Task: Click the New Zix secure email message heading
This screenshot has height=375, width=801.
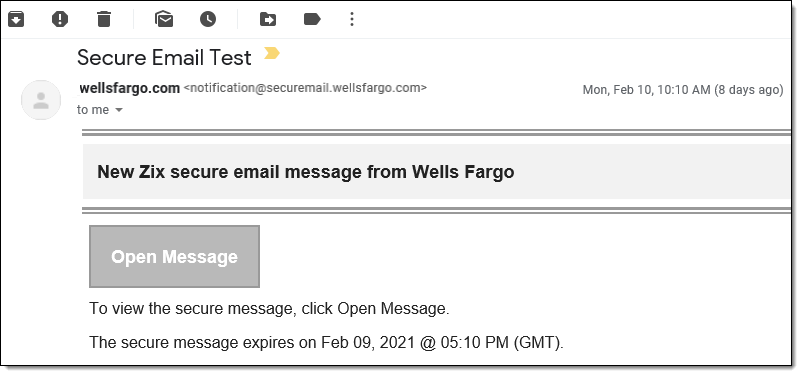Action: (305, 172)
